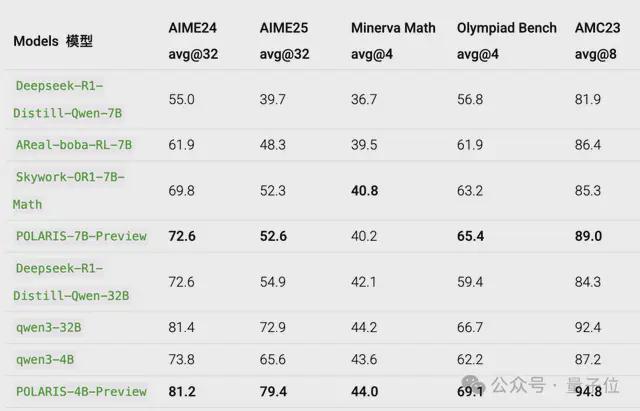Click the 量子位 watermark text

[592, 385]
